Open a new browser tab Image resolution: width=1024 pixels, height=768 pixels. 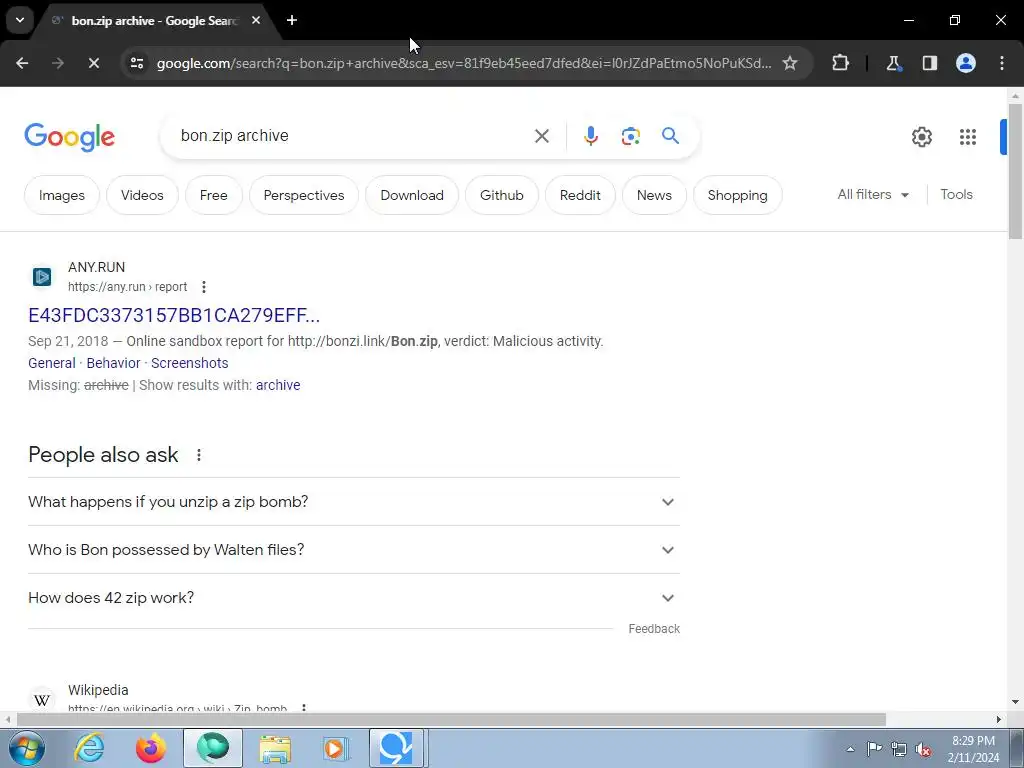[x=292, y=20]
